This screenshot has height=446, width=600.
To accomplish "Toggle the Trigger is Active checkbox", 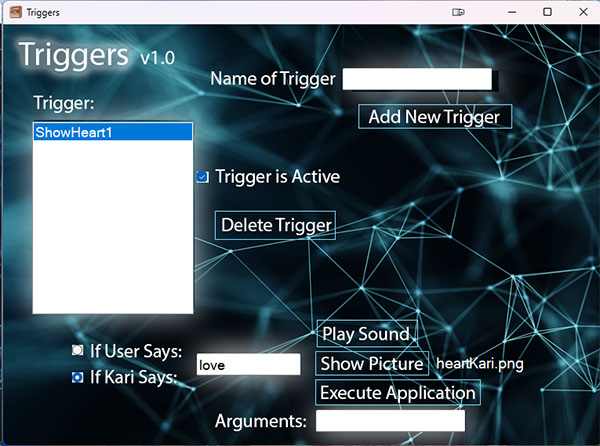I will [203, 177].
